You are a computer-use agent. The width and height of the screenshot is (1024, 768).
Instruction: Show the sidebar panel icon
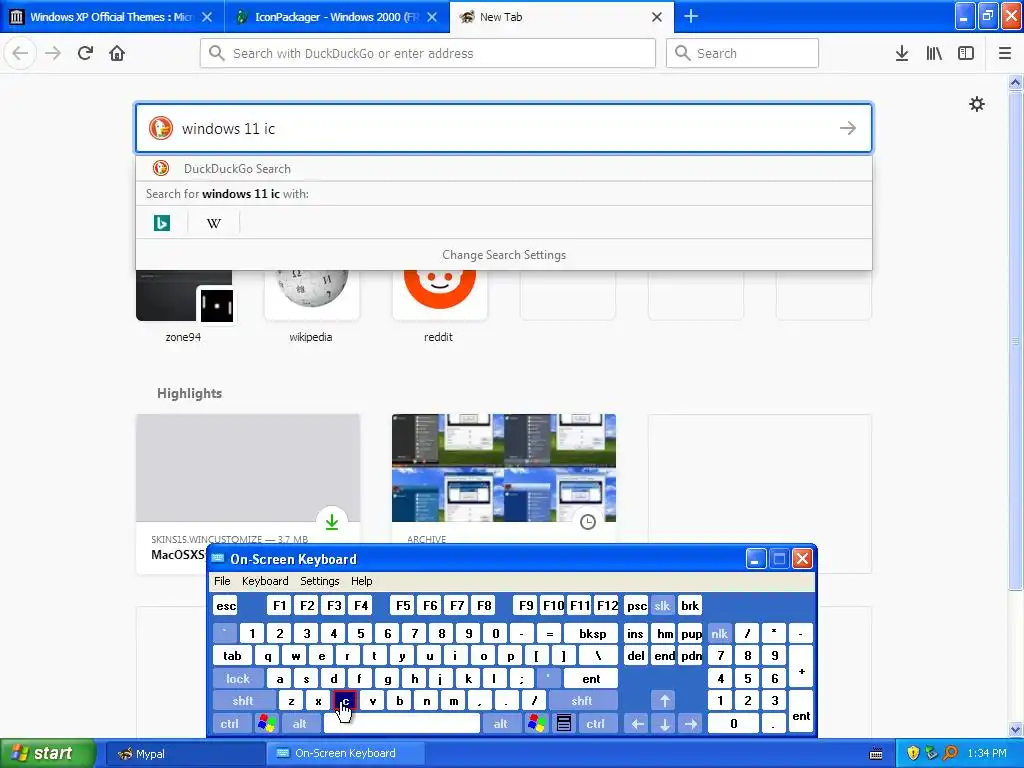pyautogui.click(x=966, y=53)
